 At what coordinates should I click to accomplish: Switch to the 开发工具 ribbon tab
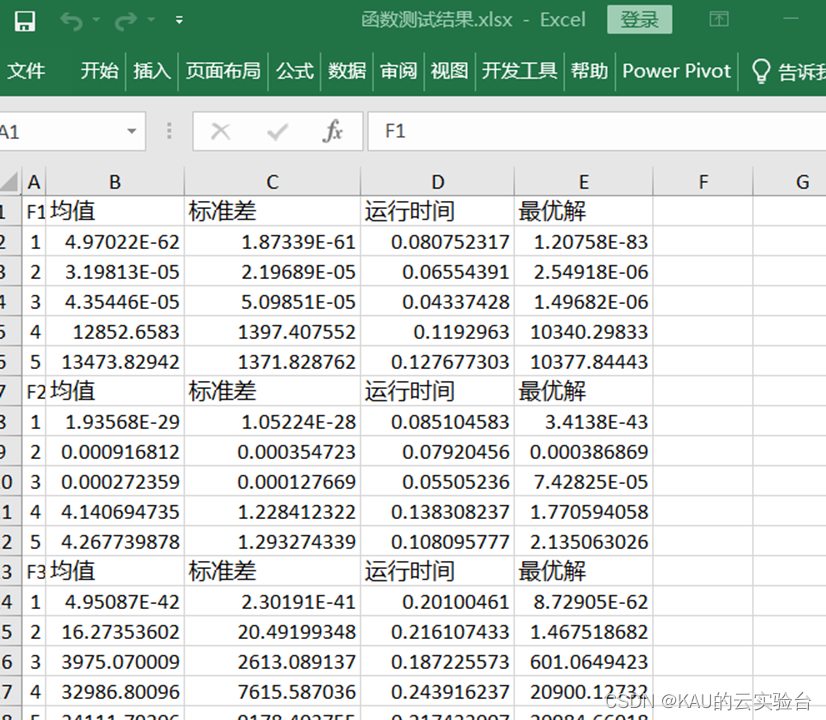pos(519,71)
